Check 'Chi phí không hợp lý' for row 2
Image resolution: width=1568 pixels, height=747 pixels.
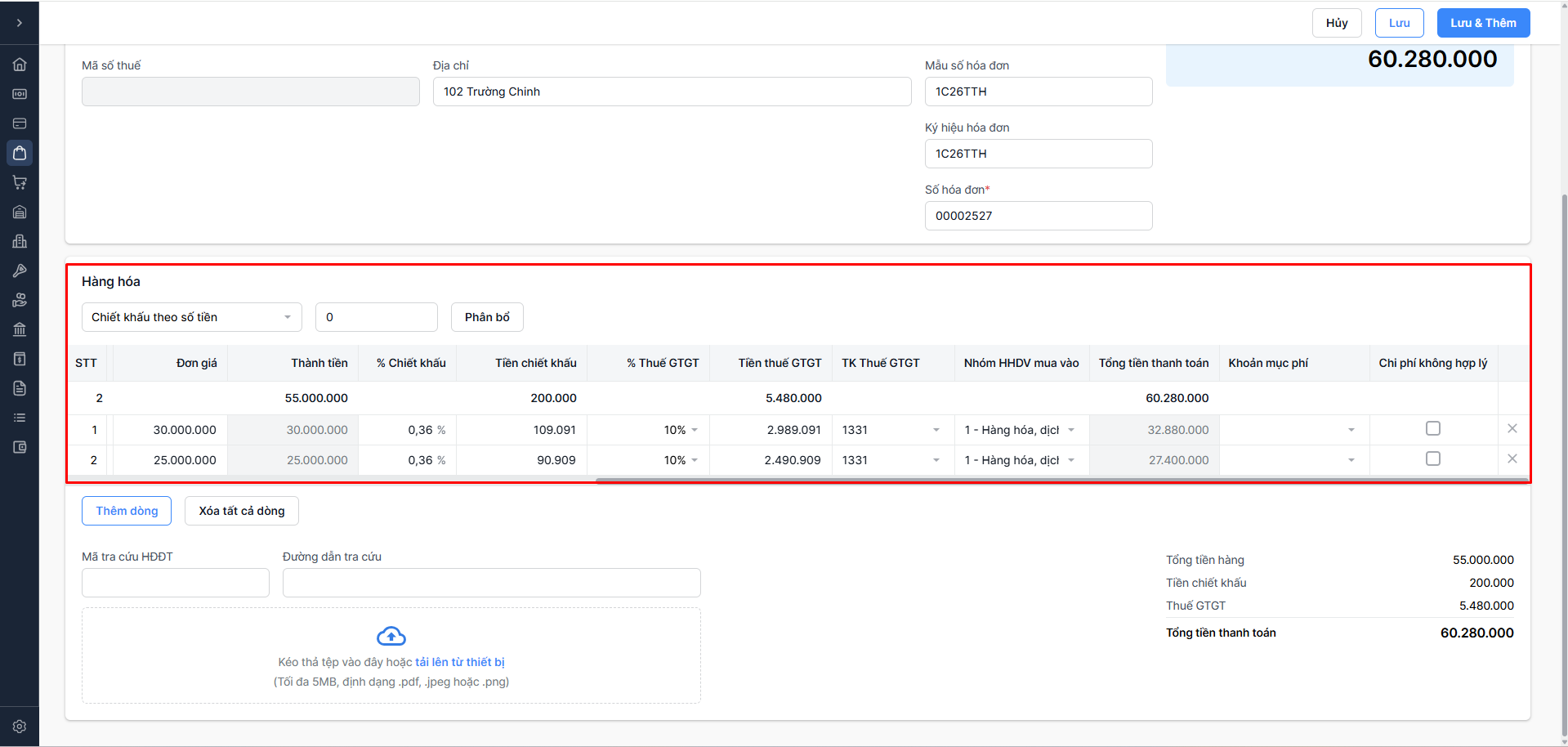coord(1433,458)
